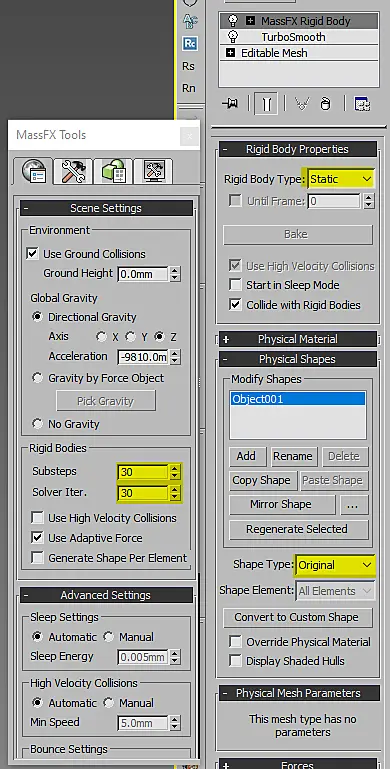Expand the MassFX Rigid Body modifier sub-levels
Image resolution: width=390 pixels, height=769 pixels.
click(x=251, y=21)
